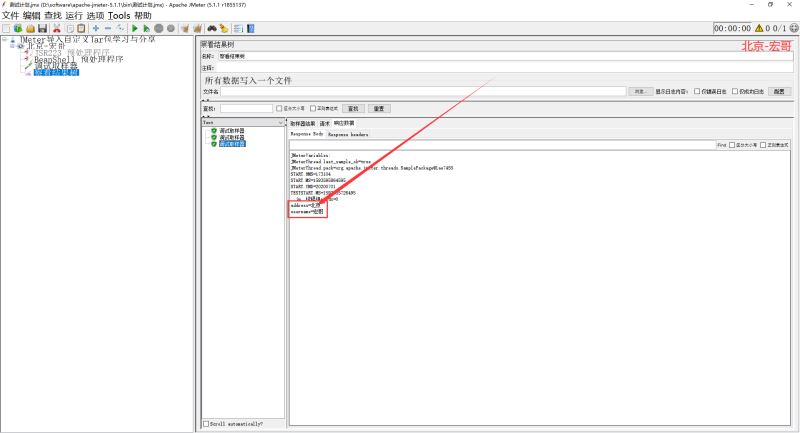The width and height of the screenshot is (800, 433).
Task: Open the 编辑 menu
Action: 32,16
